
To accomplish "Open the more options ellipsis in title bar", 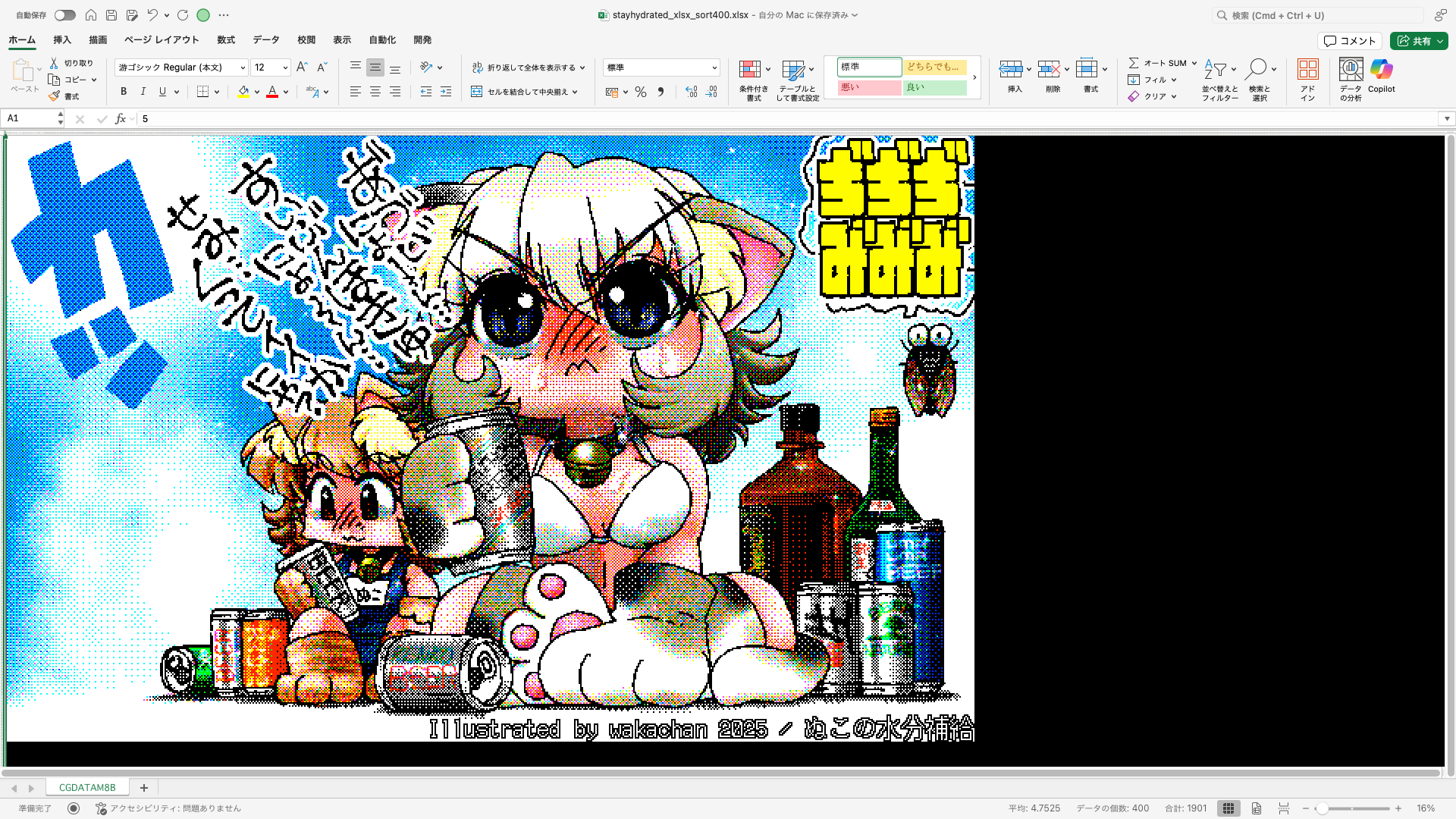I will (x=224, y=15).
